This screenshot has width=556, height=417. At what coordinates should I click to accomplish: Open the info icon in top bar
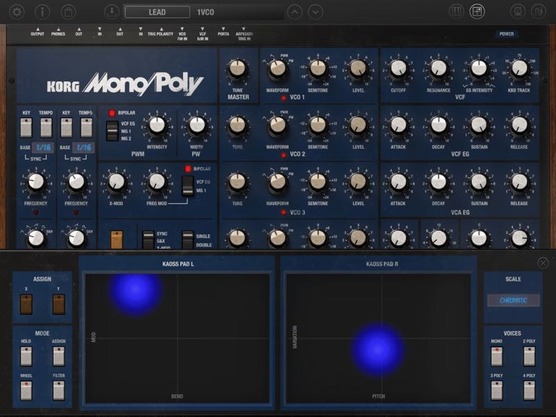coord(42,12)
